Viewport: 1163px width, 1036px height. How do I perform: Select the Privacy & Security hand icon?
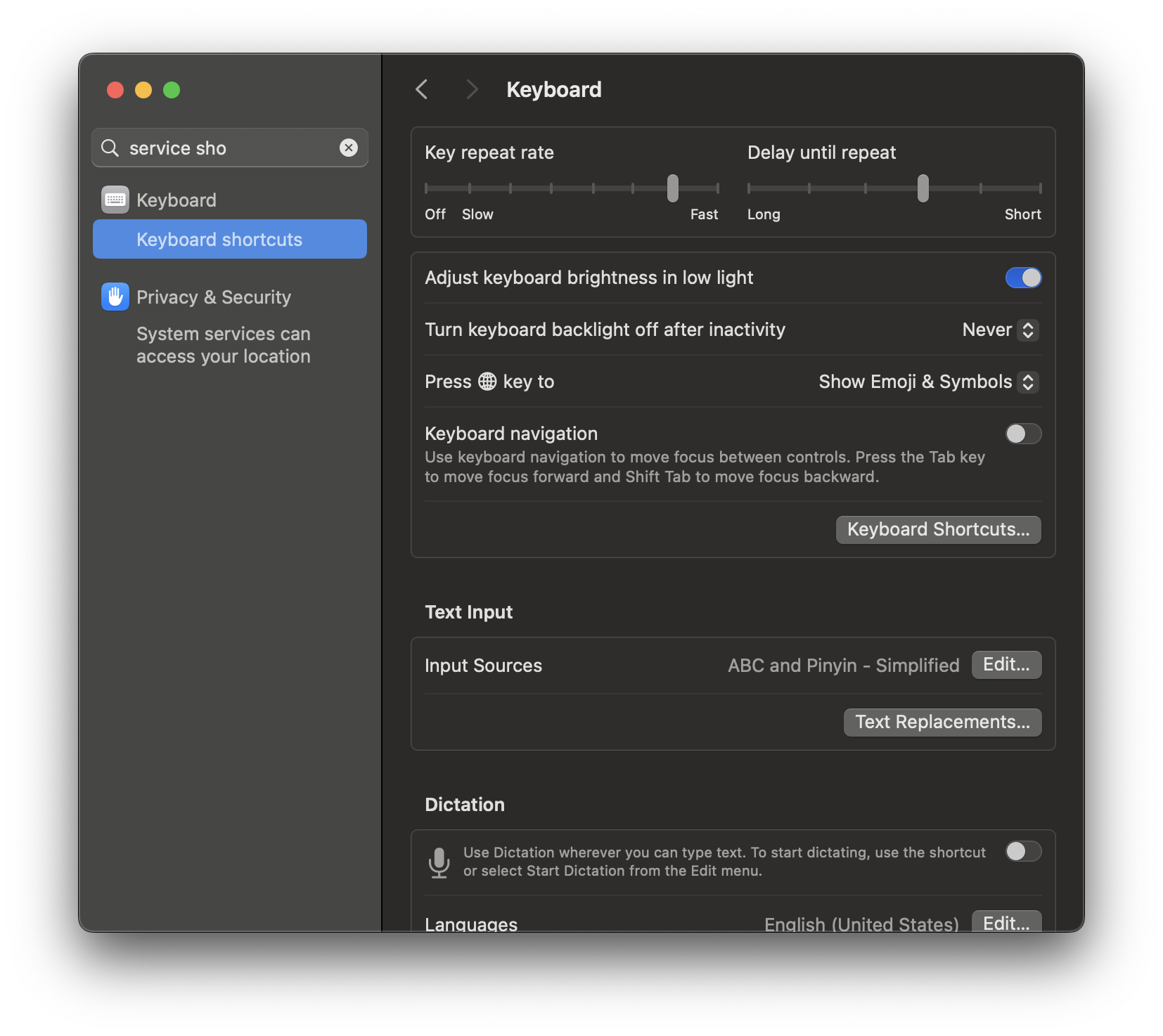pos(115,297)
